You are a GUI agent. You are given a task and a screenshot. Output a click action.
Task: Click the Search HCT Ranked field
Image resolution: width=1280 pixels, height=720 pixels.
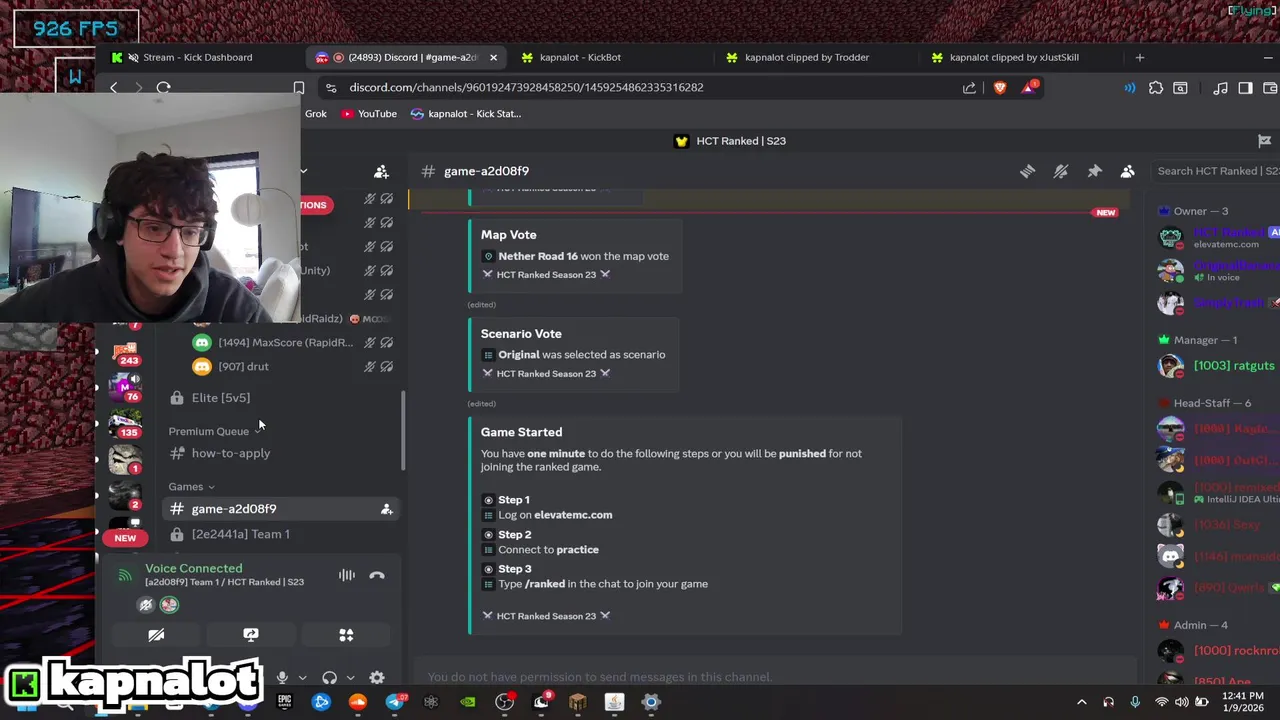[x=1216, y=171]
